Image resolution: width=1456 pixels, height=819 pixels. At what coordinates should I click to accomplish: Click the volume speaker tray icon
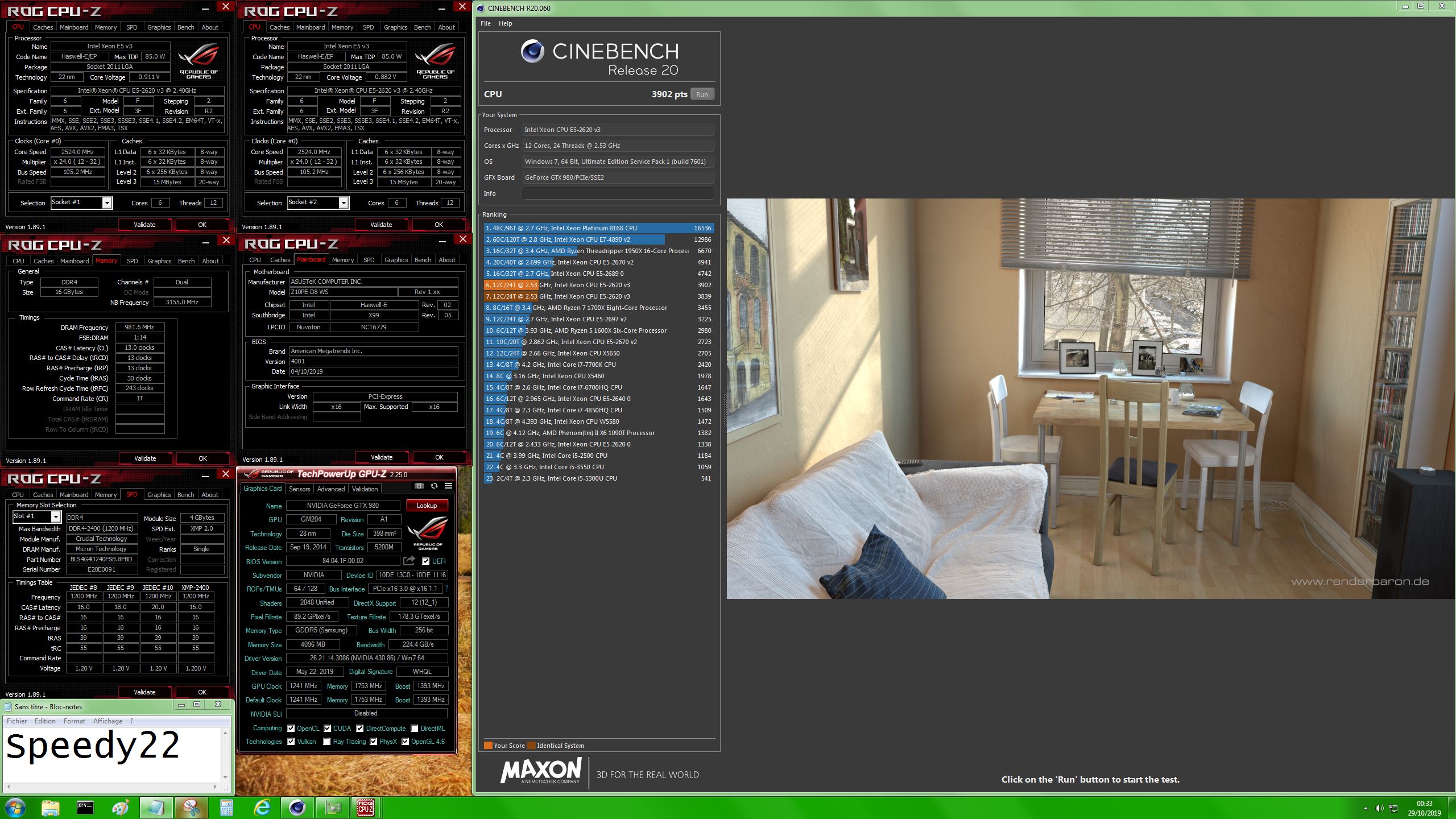1380,808
